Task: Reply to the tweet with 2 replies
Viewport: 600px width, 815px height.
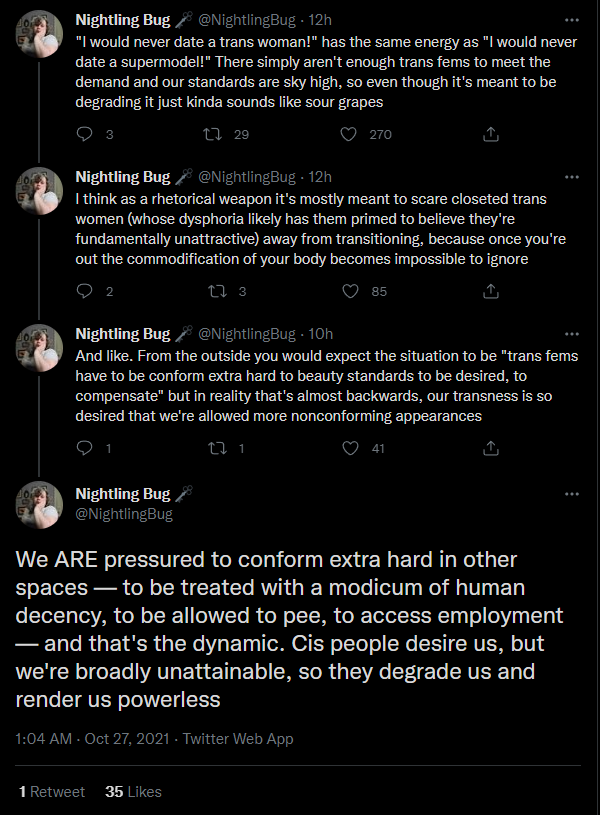Action: 84,291
